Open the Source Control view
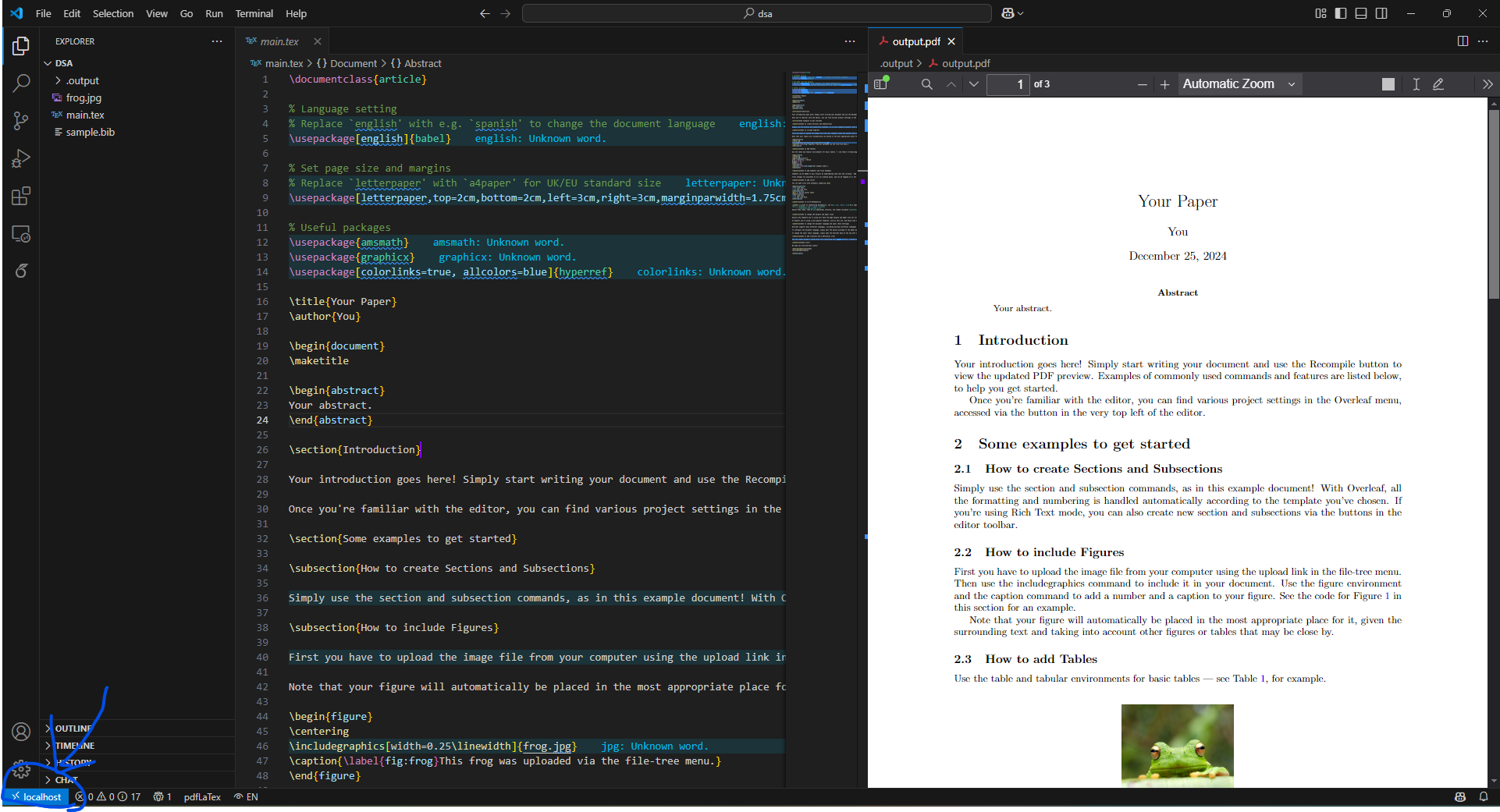Screen dimensions: 1500x812 21,120
